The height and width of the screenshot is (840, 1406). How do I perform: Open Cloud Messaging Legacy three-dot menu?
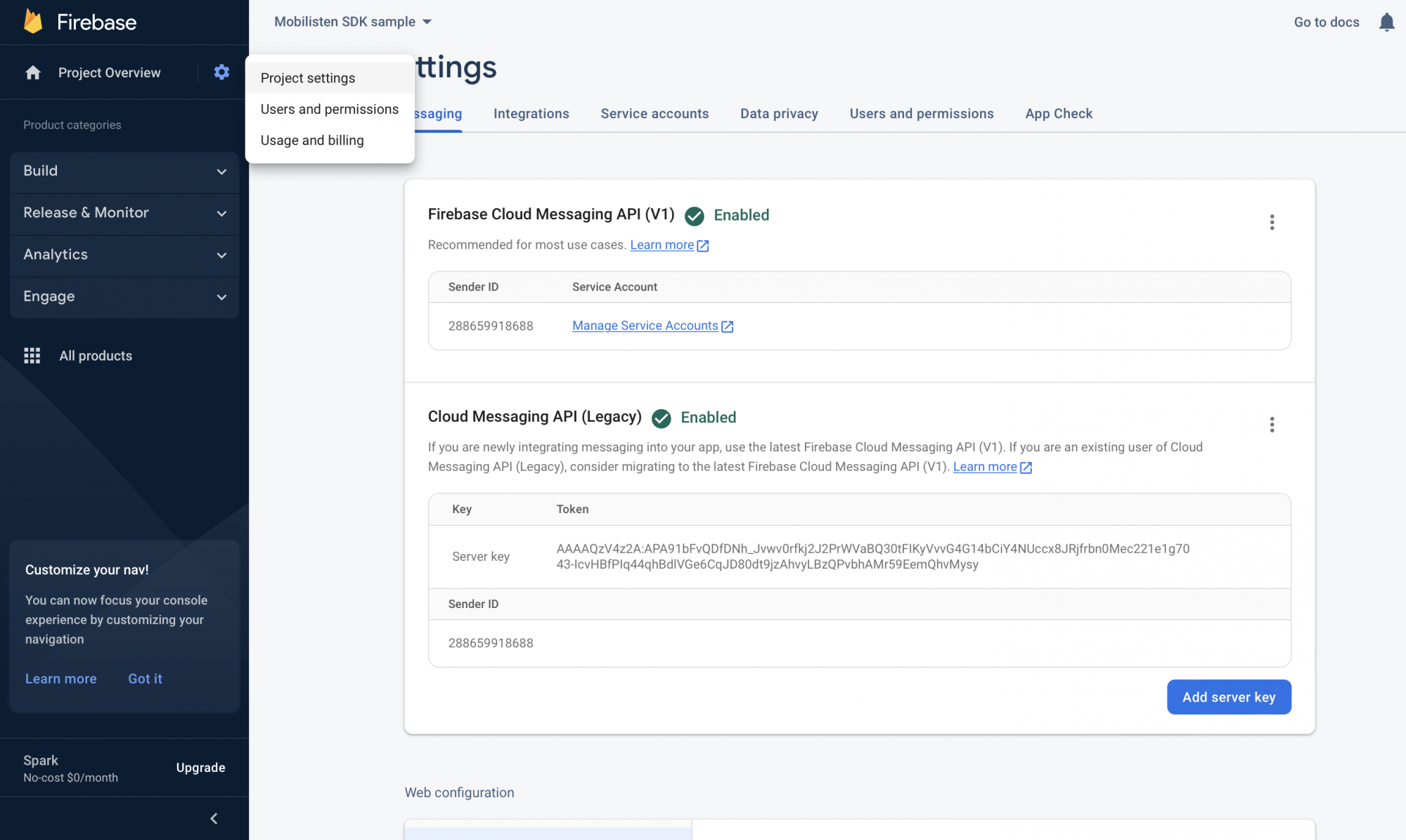1272,425
